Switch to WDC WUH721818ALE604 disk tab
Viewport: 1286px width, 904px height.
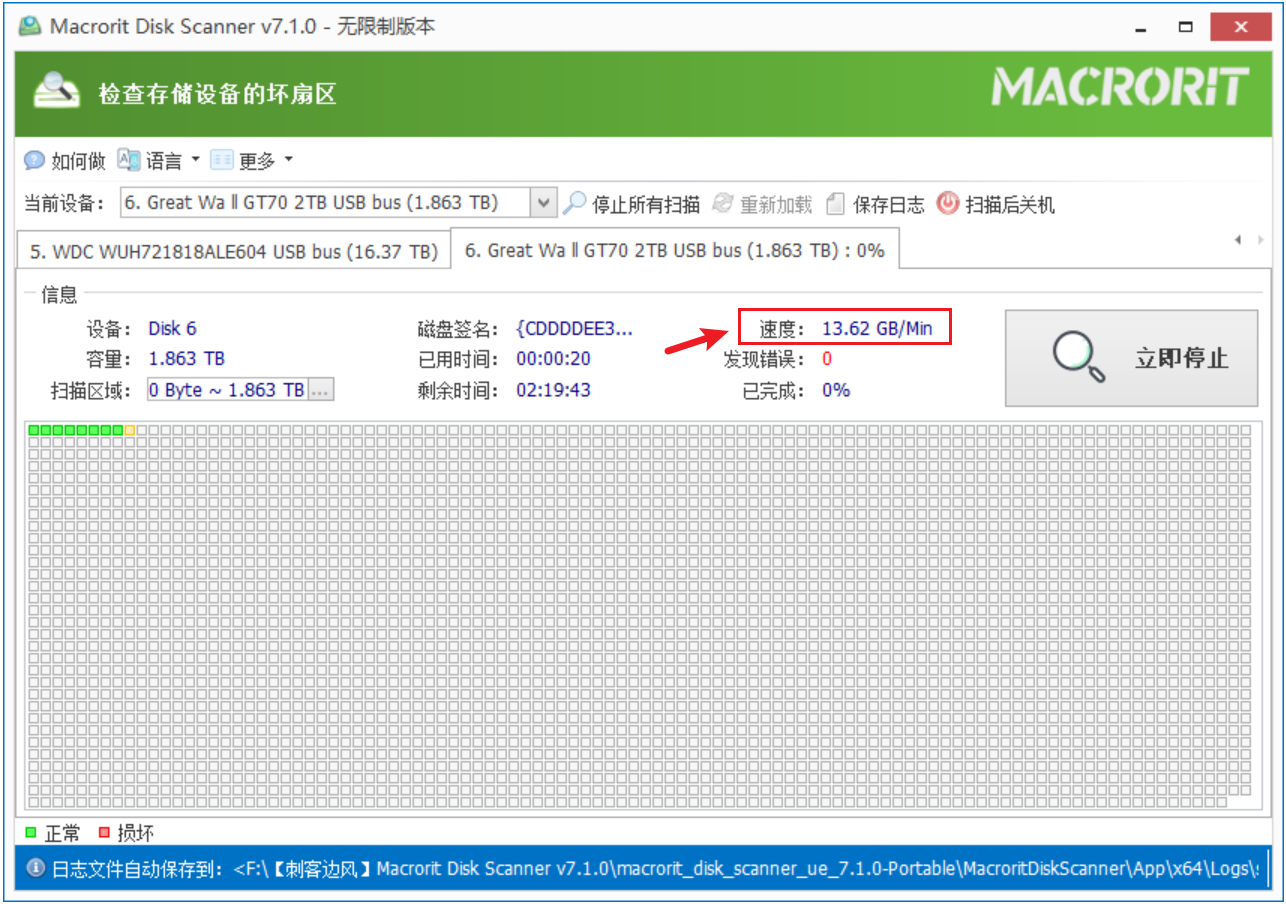[x=234, y=252]
